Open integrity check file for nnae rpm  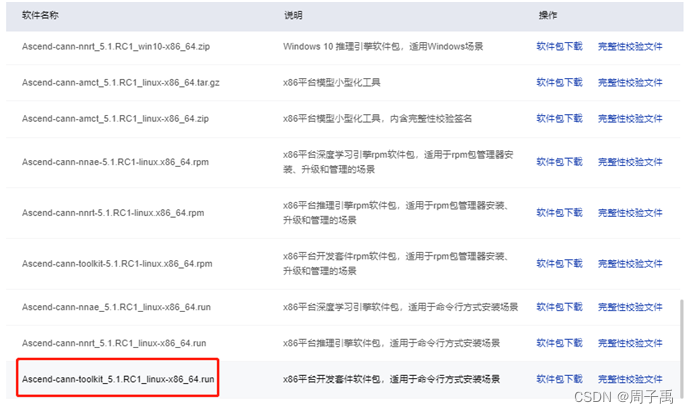click(630, 162)
